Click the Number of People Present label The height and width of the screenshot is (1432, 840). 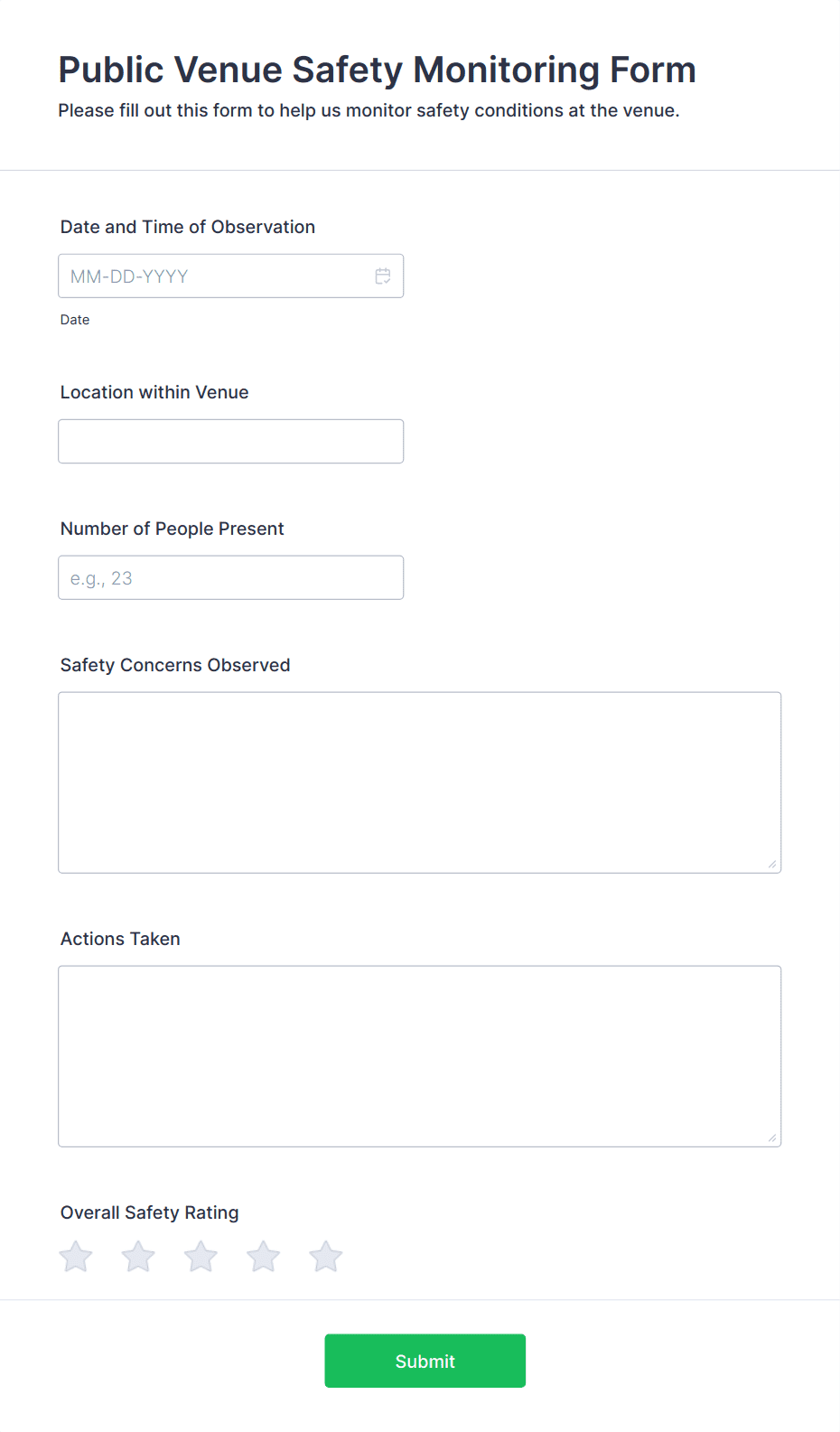173,529
